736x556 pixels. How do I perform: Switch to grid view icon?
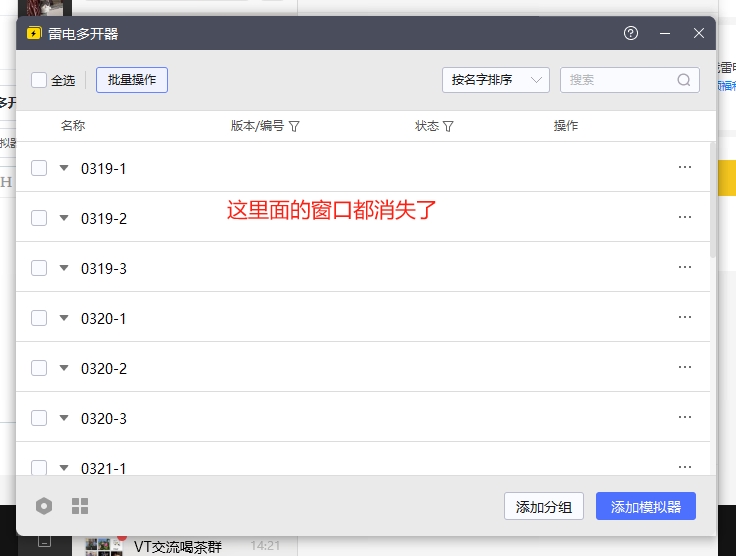(x=80, y=506)
